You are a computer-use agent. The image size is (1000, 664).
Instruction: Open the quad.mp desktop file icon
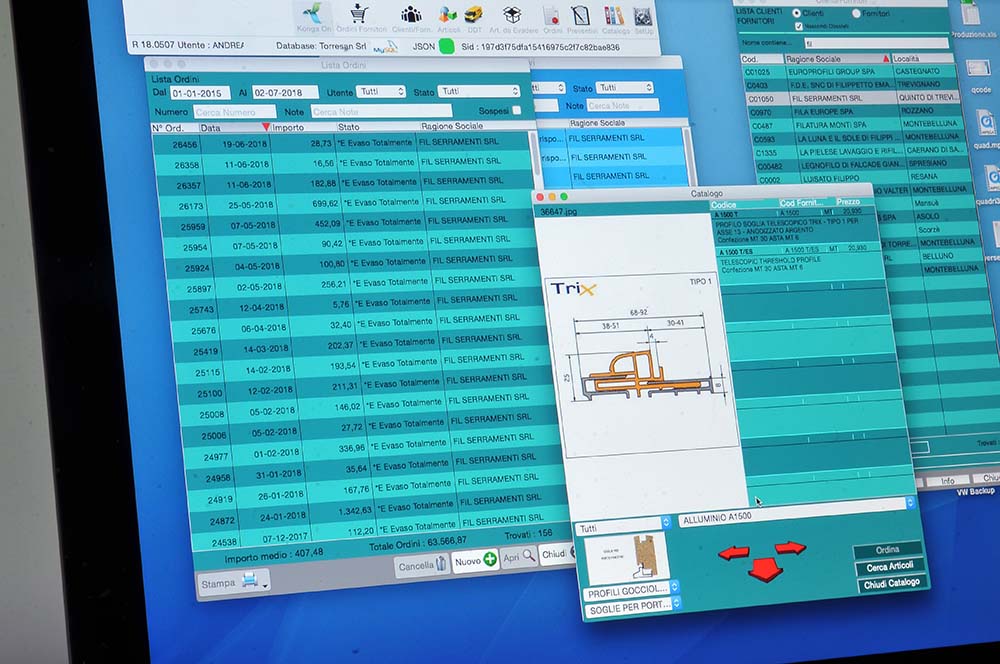coord(987,128)
